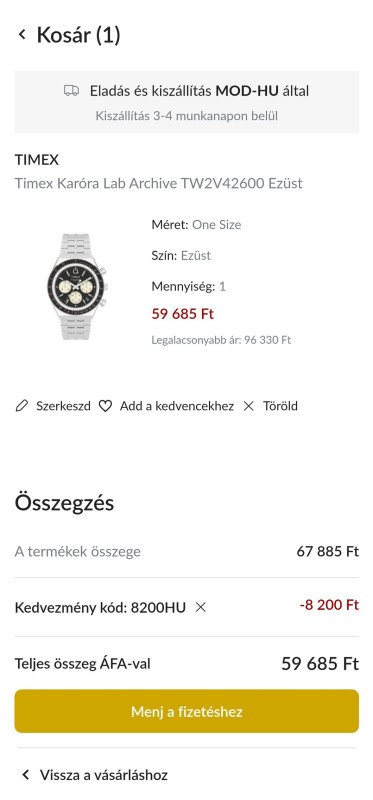Click Vissza a vásárláshoz link
Viewport: 373px width, 800px height.
(104, 776)
